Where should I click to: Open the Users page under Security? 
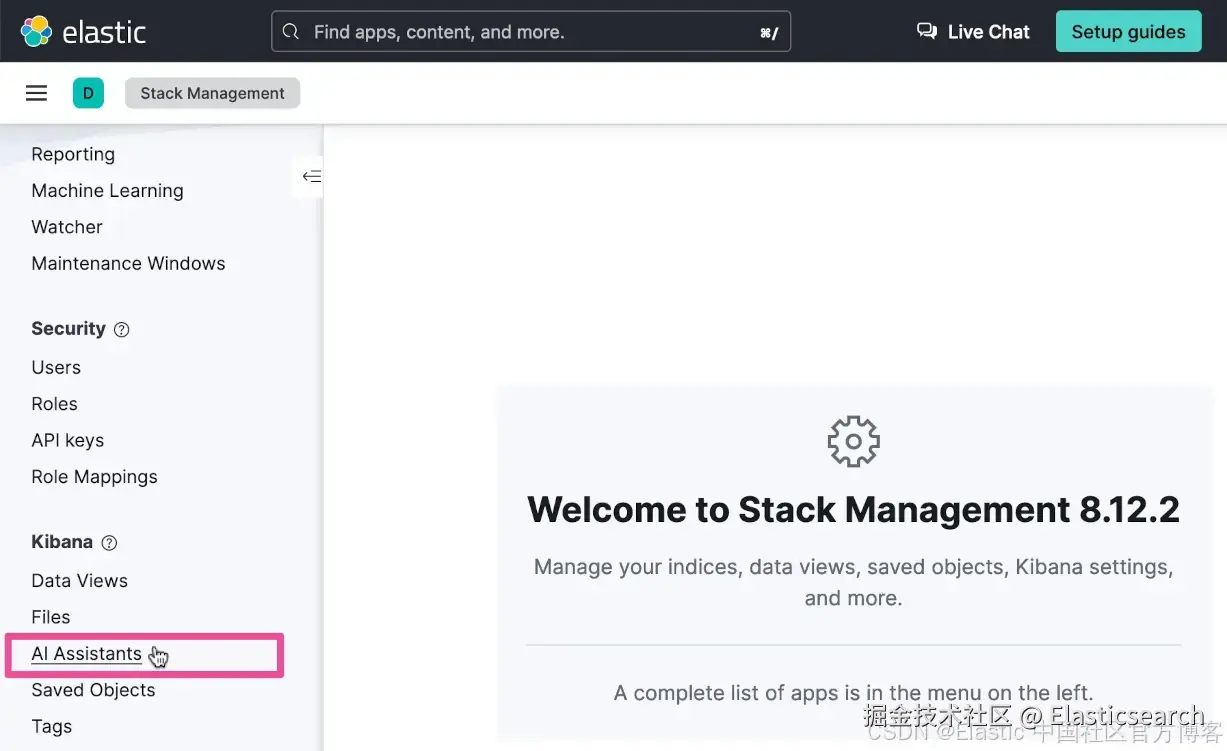point(56,367)
